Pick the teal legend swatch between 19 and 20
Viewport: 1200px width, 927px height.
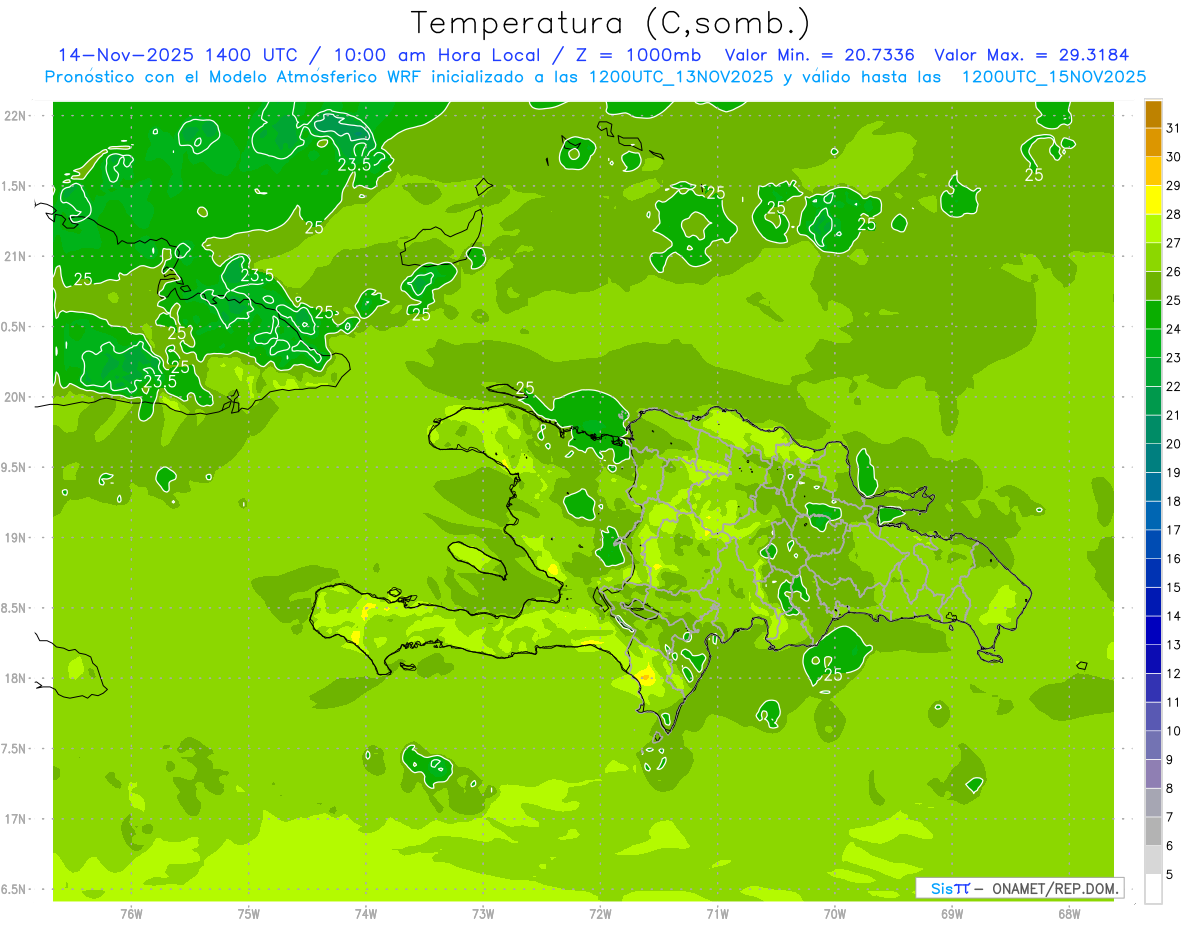point(1153,458)
